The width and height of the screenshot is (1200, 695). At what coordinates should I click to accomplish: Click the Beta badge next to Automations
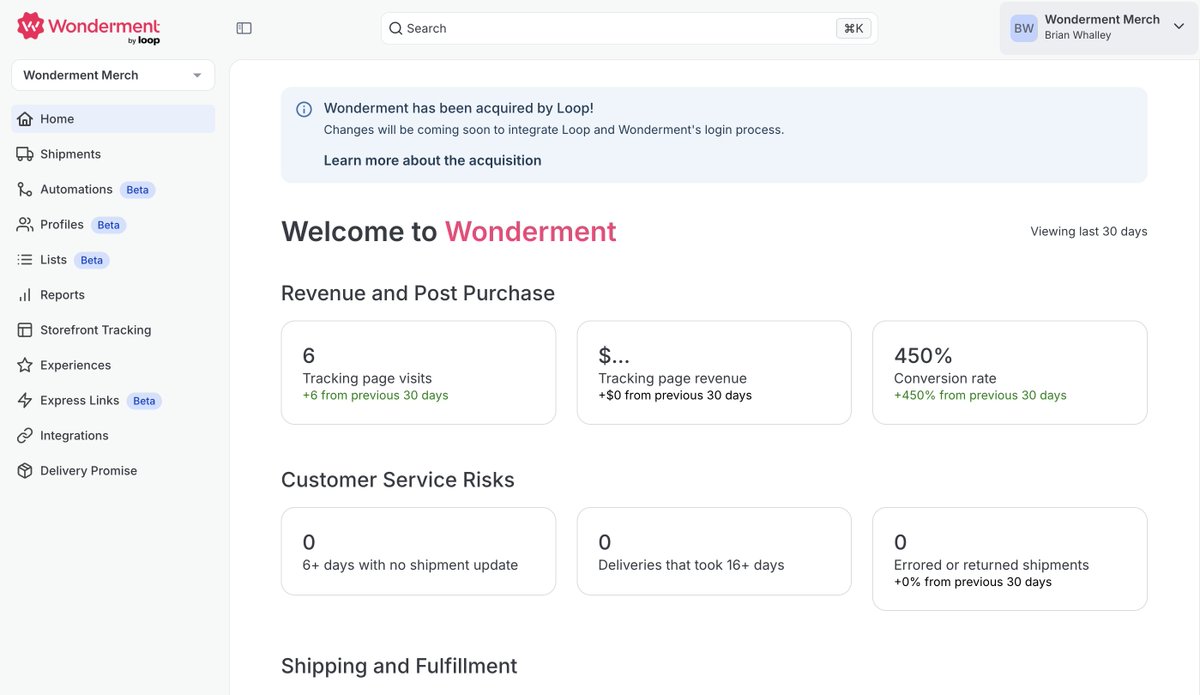[137, 190]
